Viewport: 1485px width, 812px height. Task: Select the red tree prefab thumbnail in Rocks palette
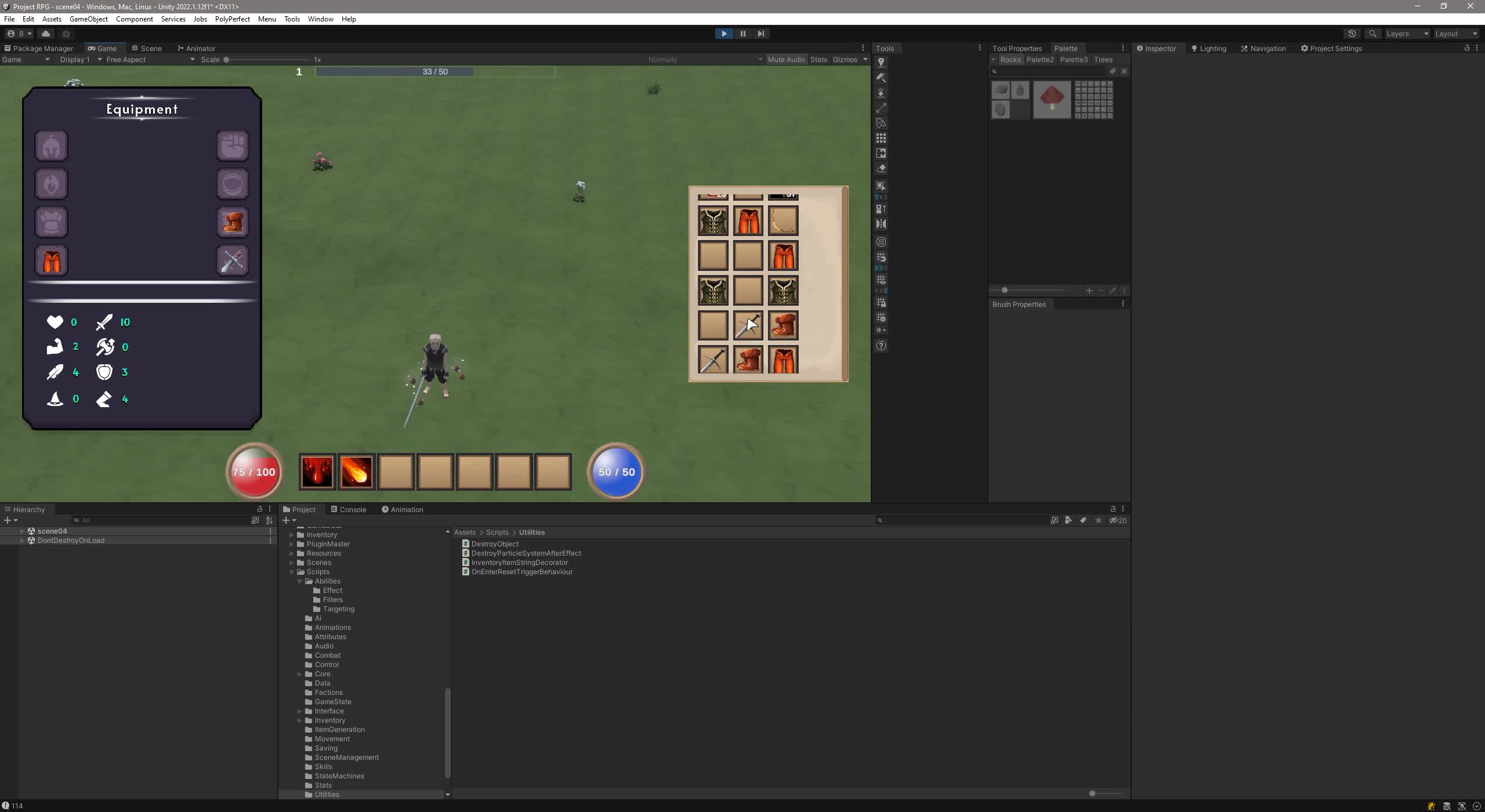1052,99
